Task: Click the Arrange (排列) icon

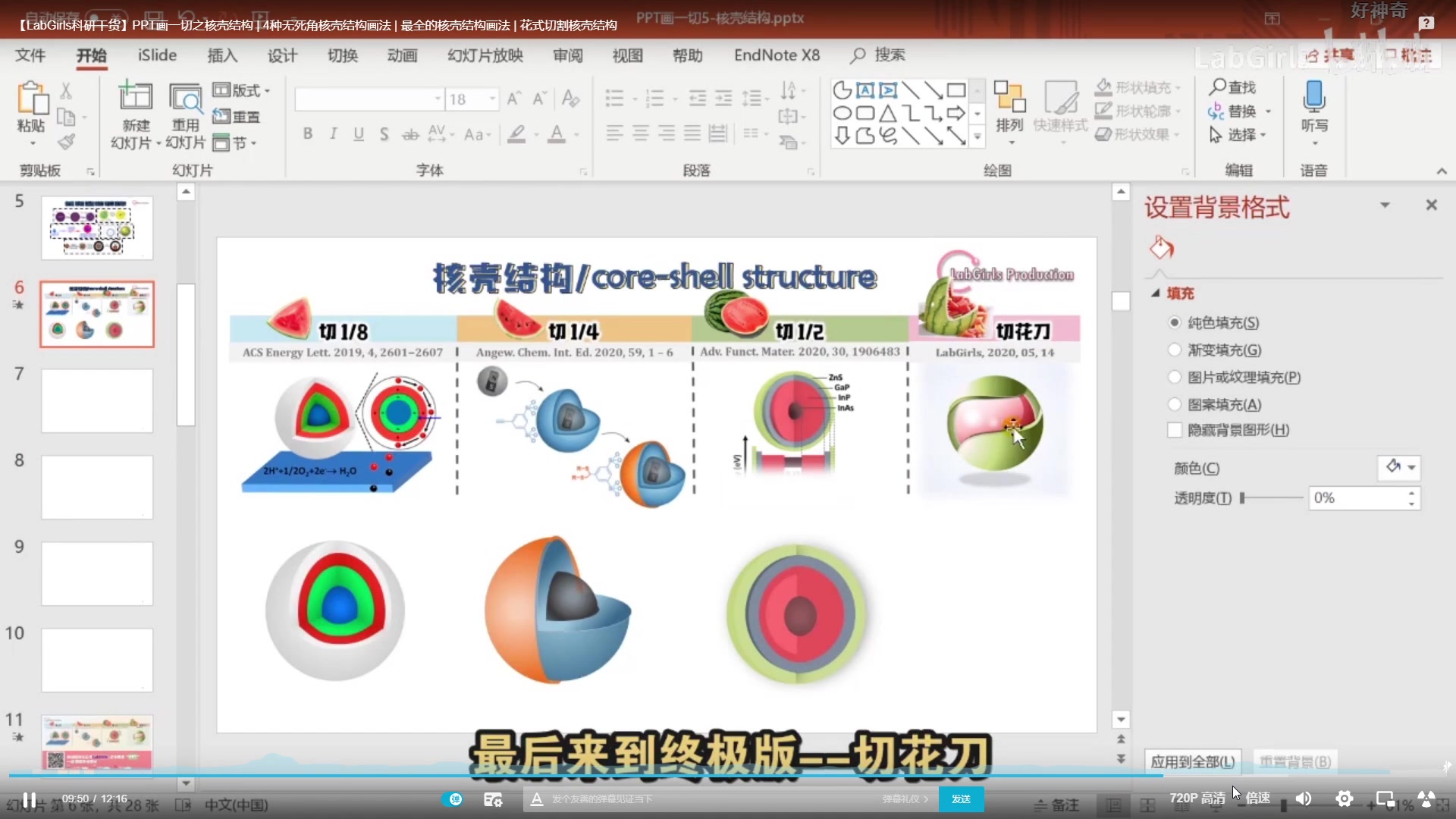Action: tap(1009, 98)
